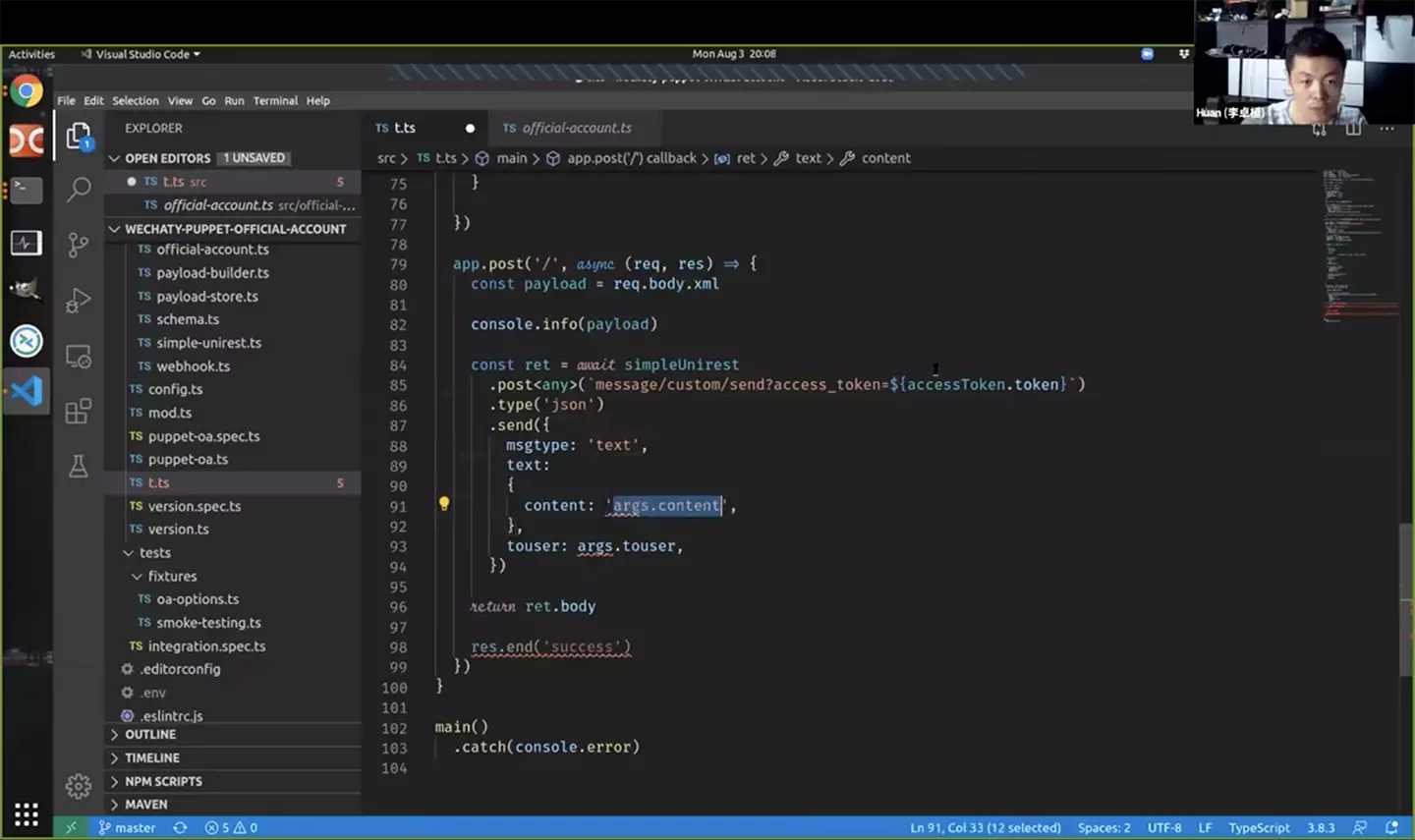
Task: Open the Extensions view icon
Action: (x=79, y=411)
